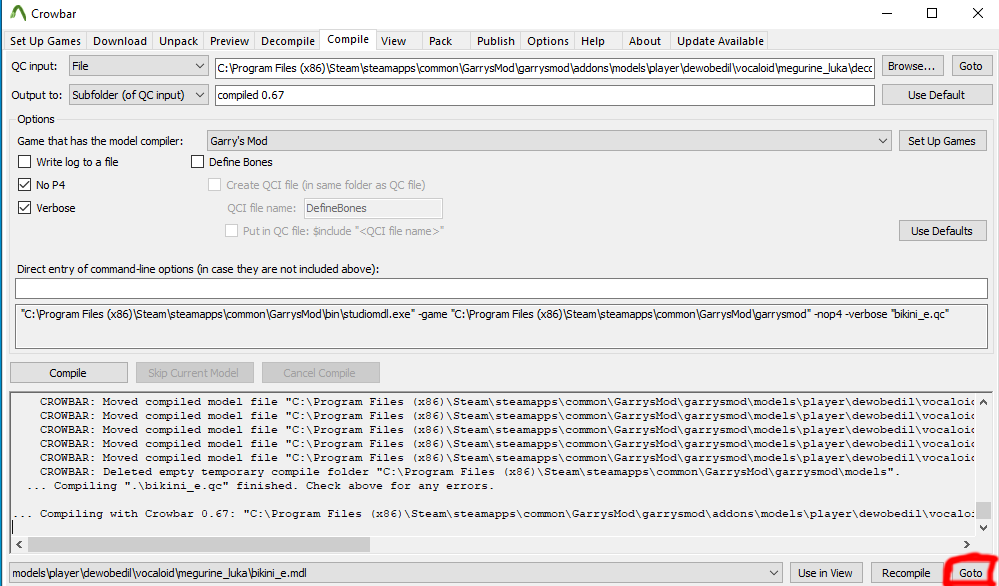Open the Publish tab
Image resolution: width=999 pixels, height=586 pixels.
[x=496, y=41]
